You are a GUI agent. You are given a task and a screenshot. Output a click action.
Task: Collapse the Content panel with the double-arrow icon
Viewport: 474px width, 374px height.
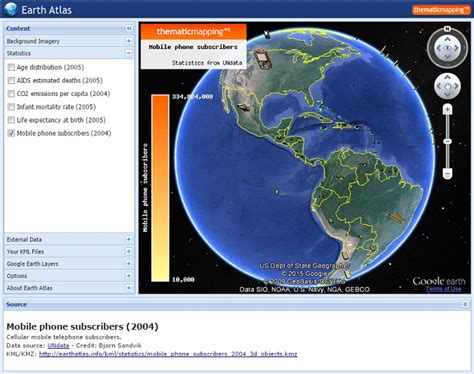pos(129,29)
